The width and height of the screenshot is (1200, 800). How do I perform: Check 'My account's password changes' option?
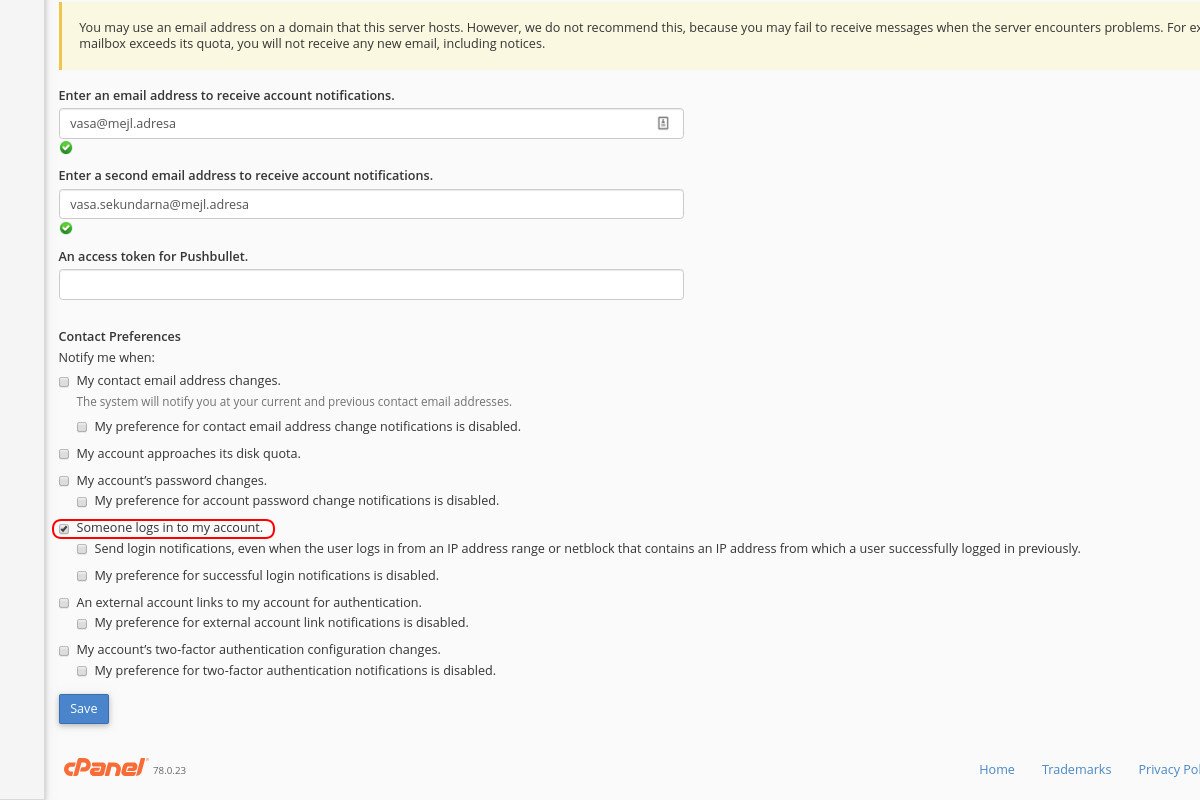65,481
